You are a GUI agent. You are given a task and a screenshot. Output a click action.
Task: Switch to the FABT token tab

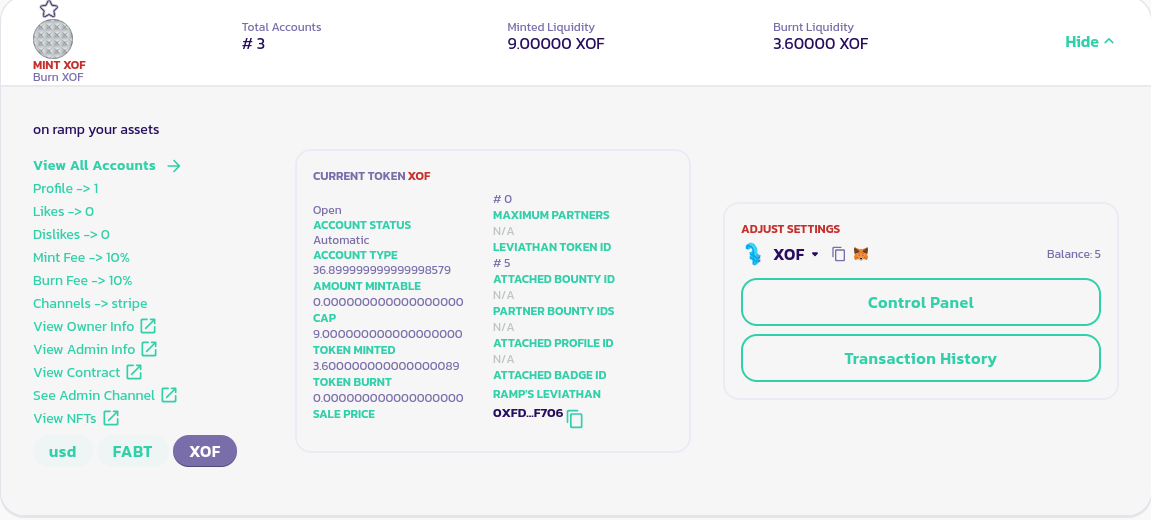[132, 452]
